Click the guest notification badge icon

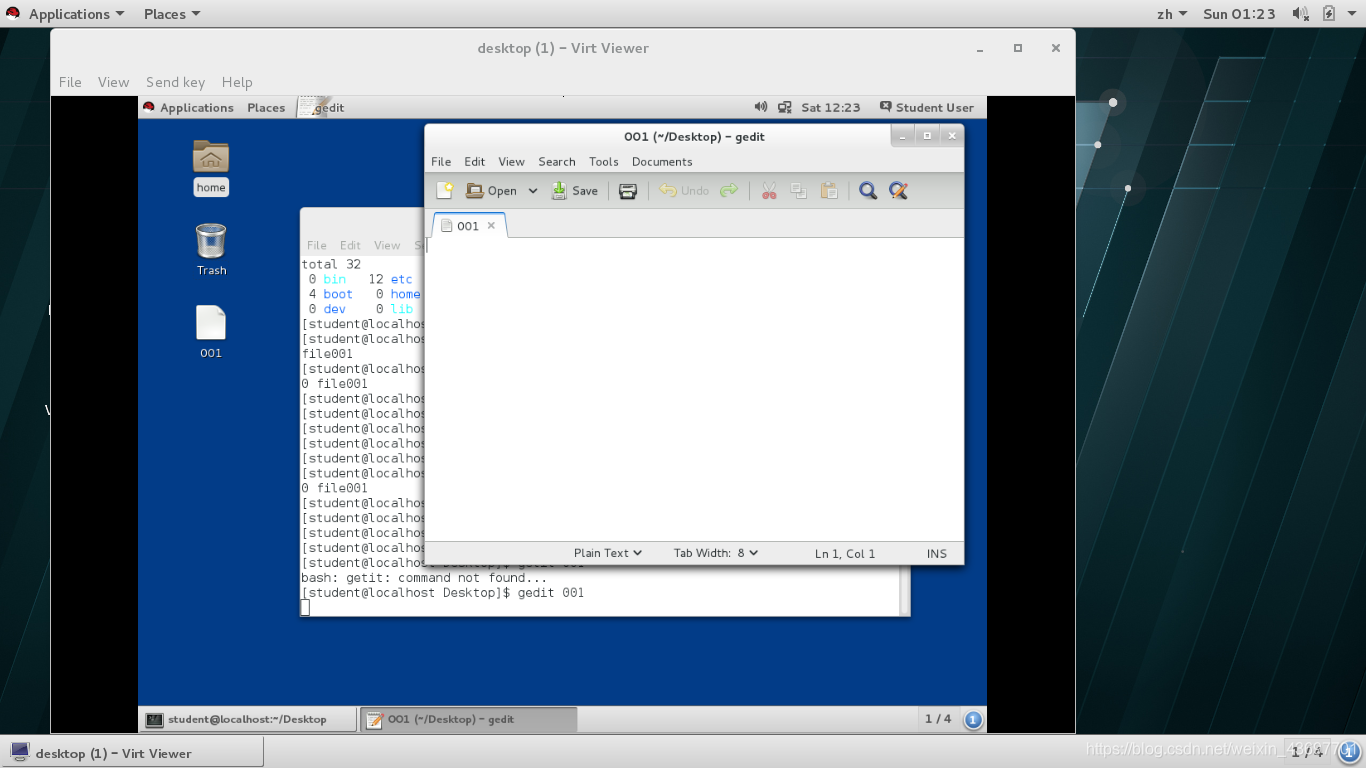pos(973,719)
